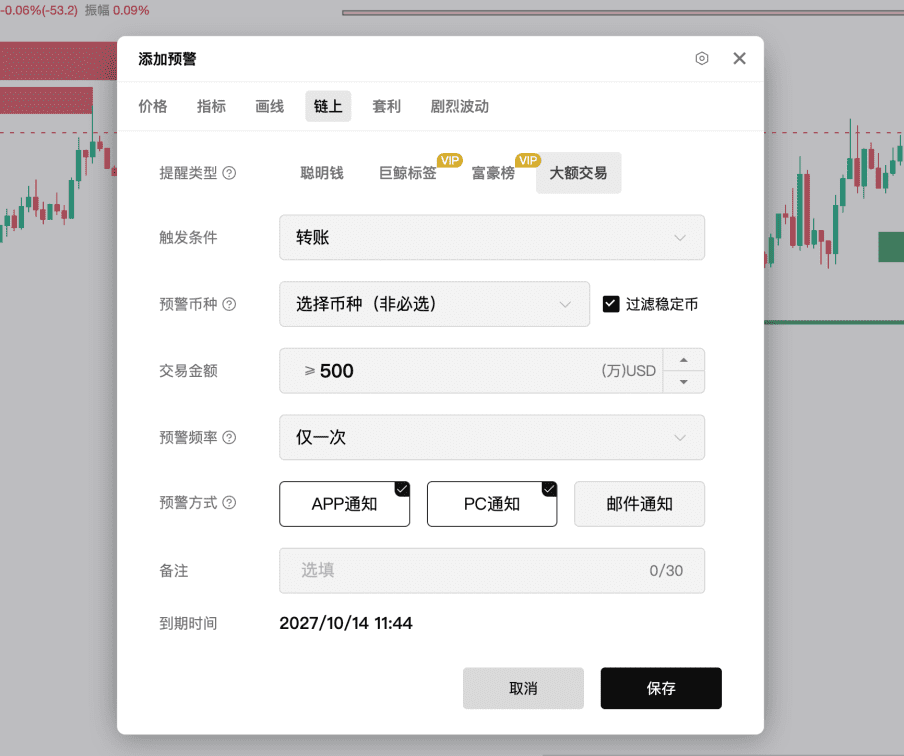904x756 pixels.
Task: Choose 聪明钱 alert type
Action: [322, 173]
